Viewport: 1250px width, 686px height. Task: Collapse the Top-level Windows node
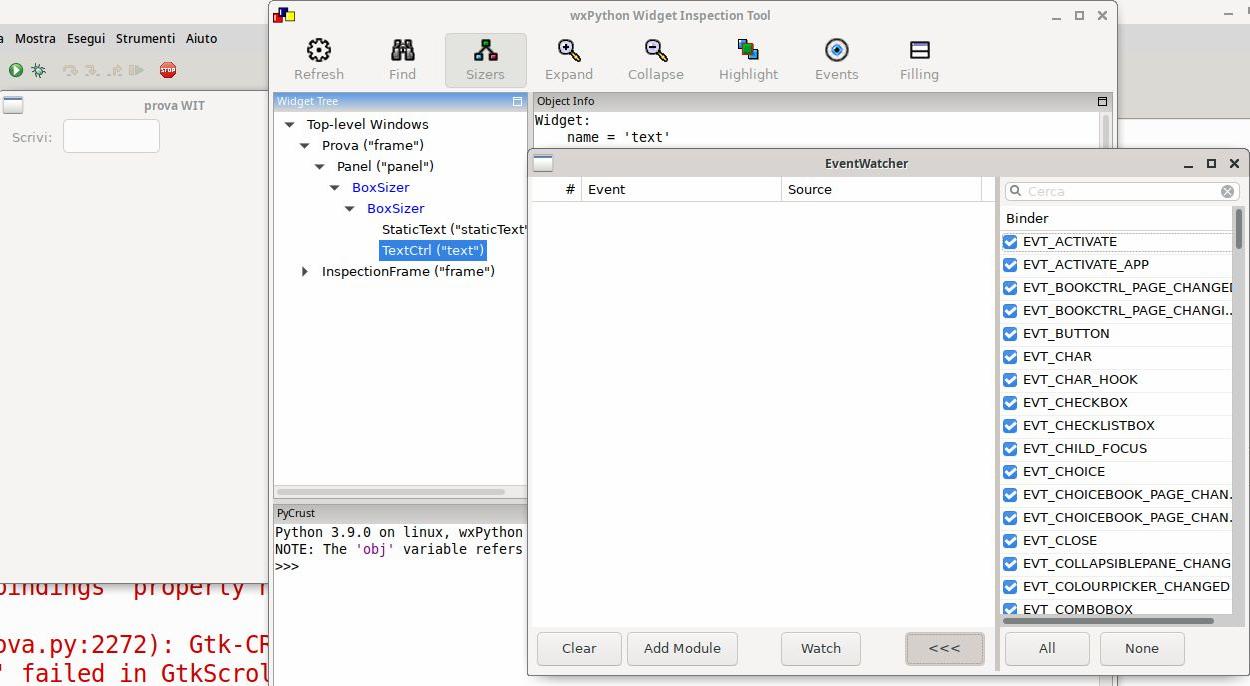point(290,125)
